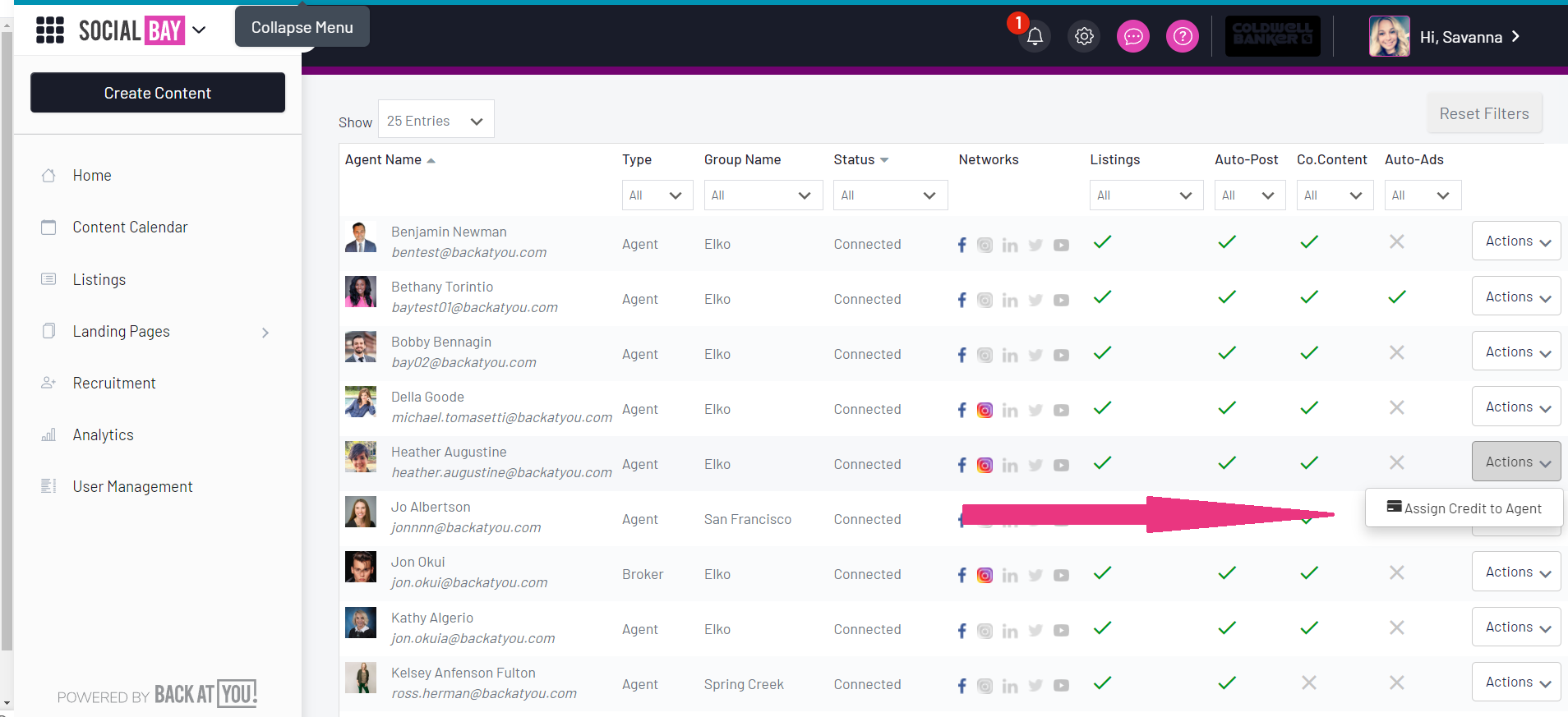Open the 25 Entries show dropdown
Viewport: 1568px width, 717px height.
pos(436,122)
